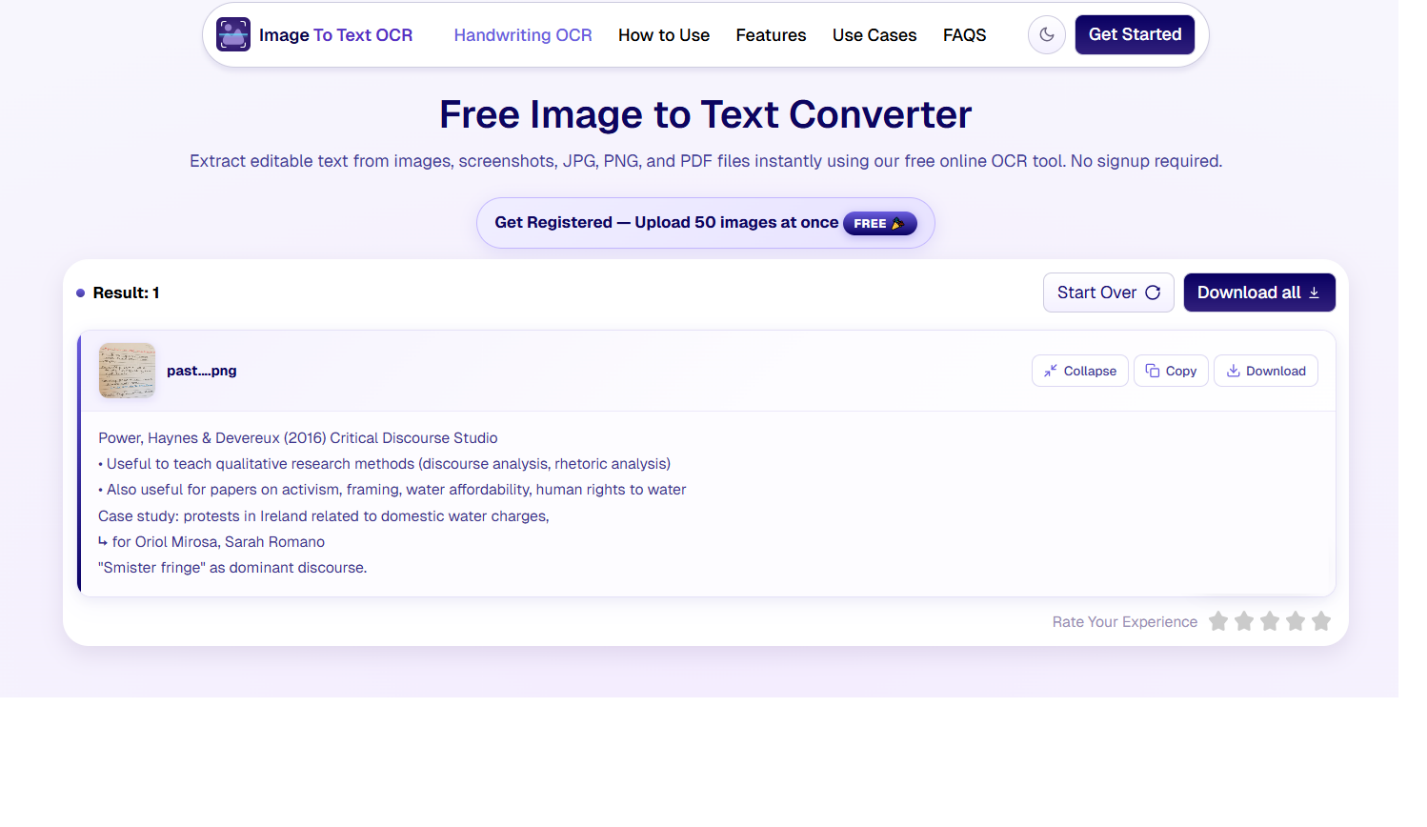Open the Features menu item
This screenshot has width=1427, height=827.
point(771,35)
